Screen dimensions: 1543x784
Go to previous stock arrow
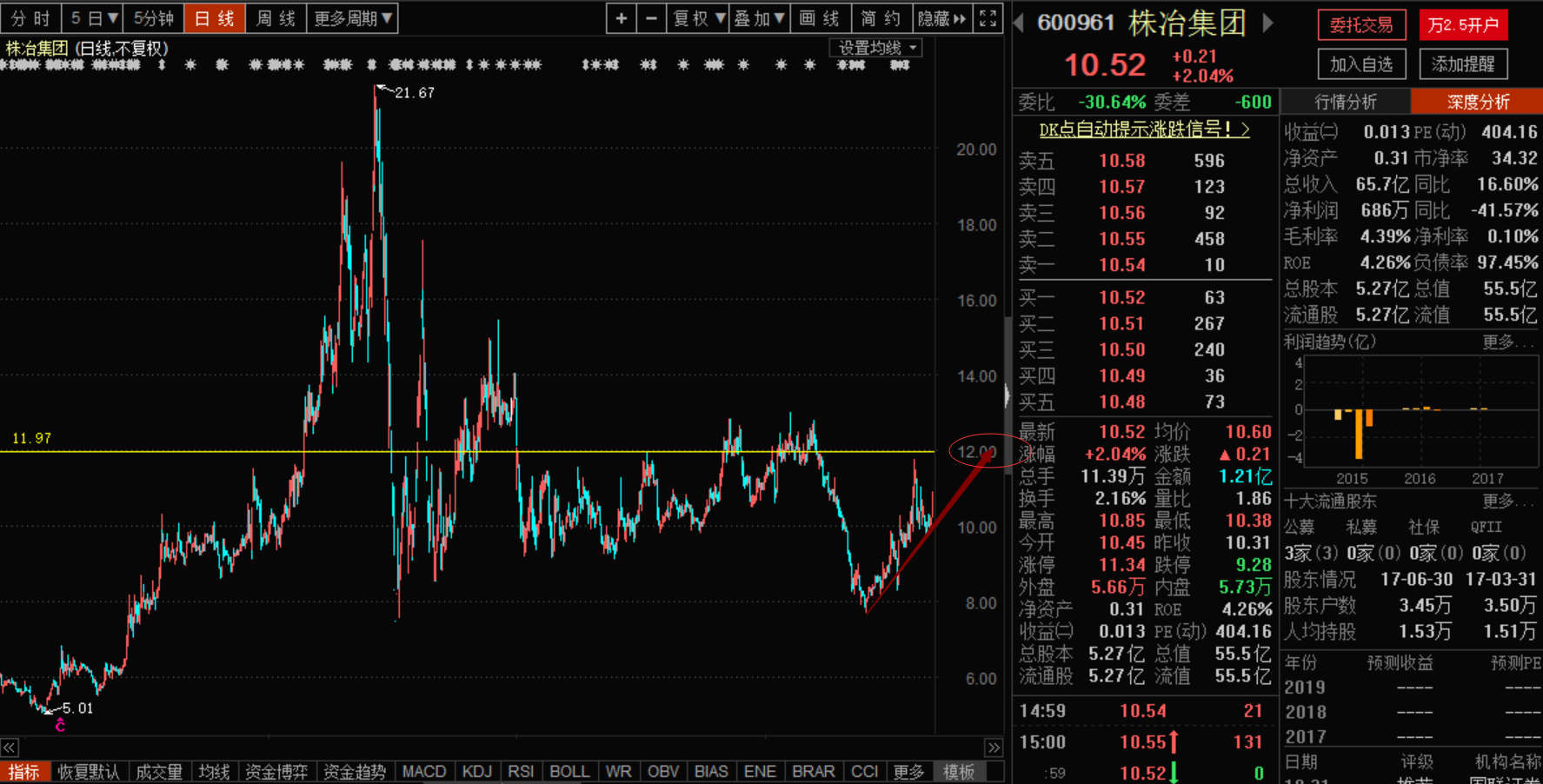[x=1019, y=23]
